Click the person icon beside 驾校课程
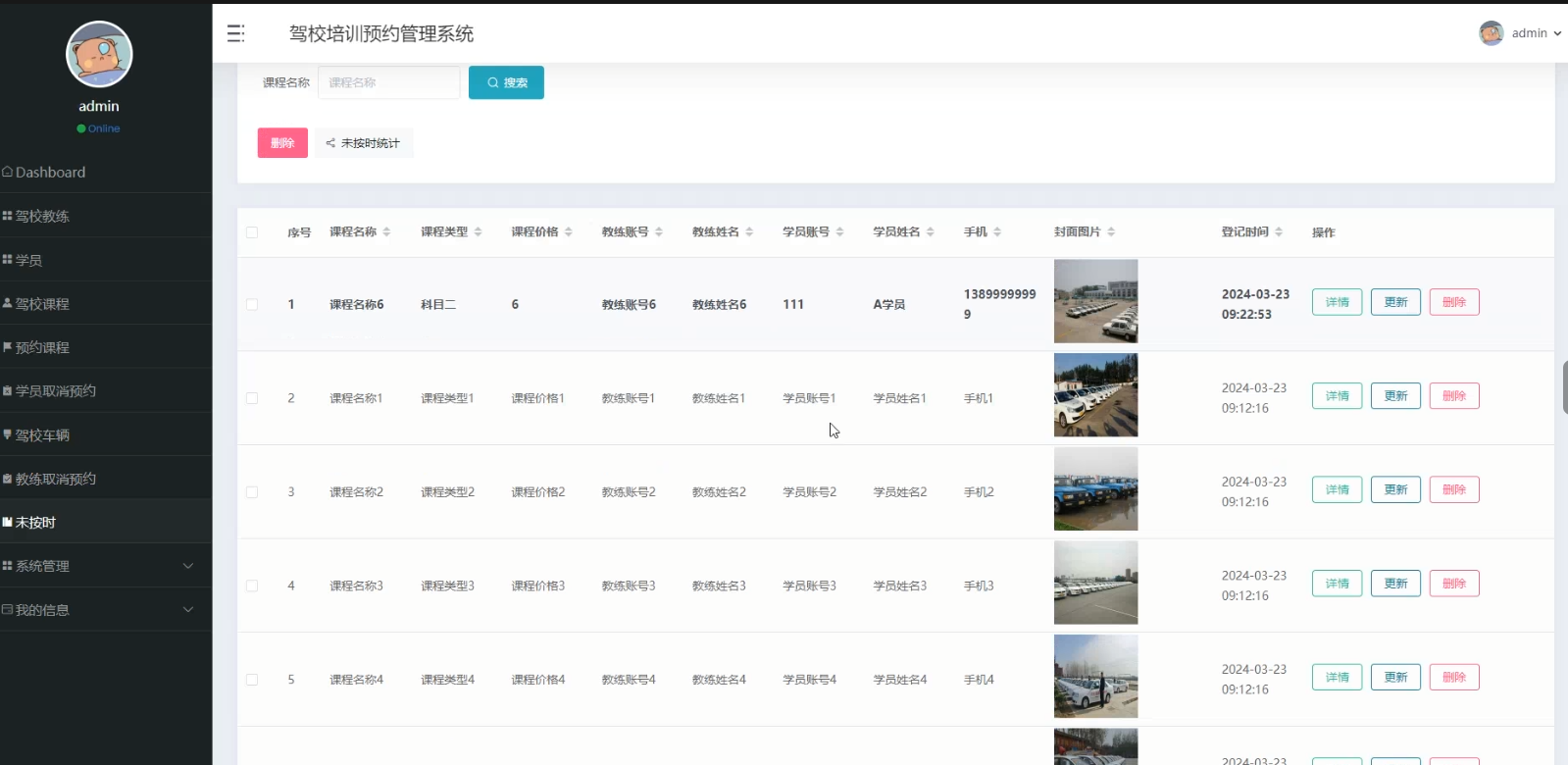 pos(7,303)
